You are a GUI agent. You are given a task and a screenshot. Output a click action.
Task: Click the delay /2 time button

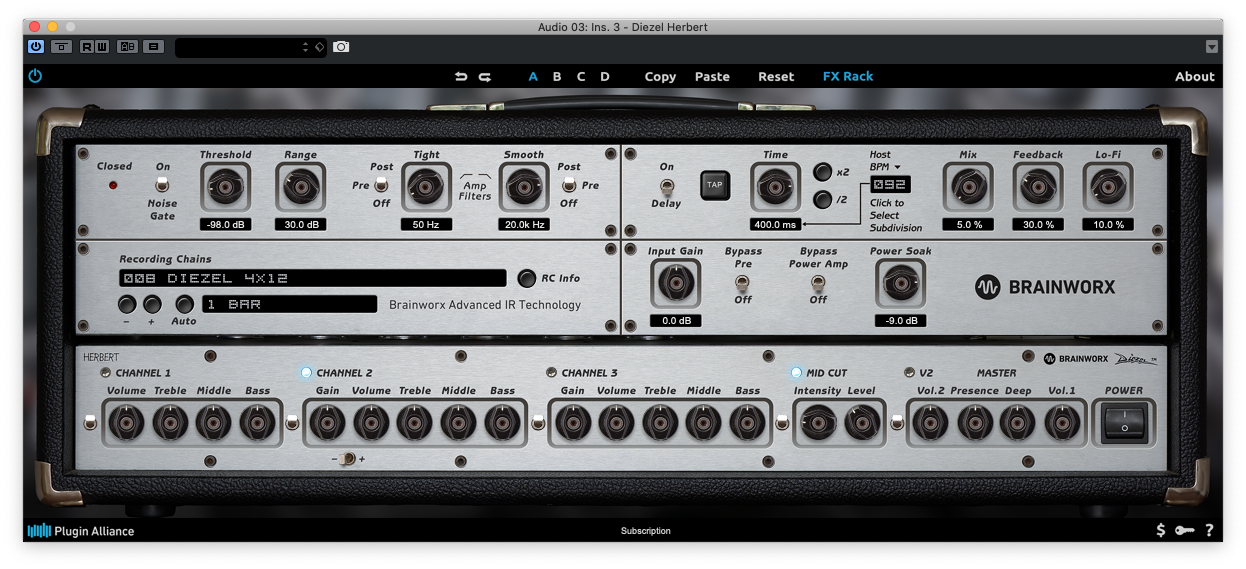click(823, 200)
